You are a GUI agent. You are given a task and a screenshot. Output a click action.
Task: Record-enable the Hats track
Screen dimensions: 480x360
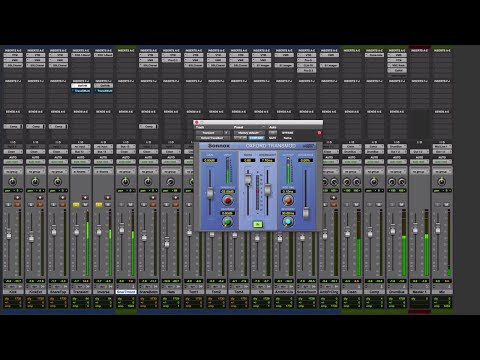(x=175, y=198)
